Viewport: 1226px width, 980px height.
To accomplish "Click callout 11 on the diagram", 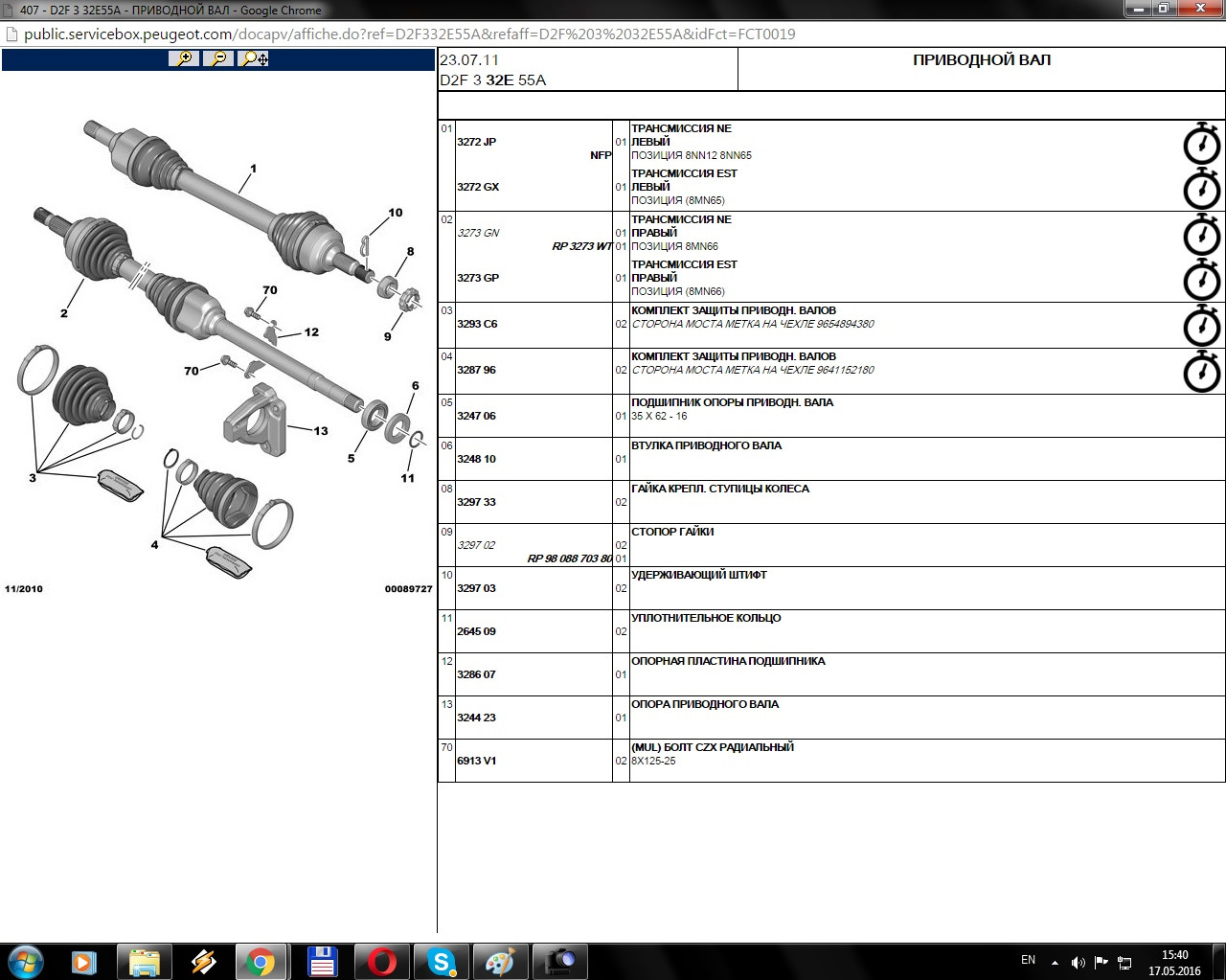I will tap(408, 478).
